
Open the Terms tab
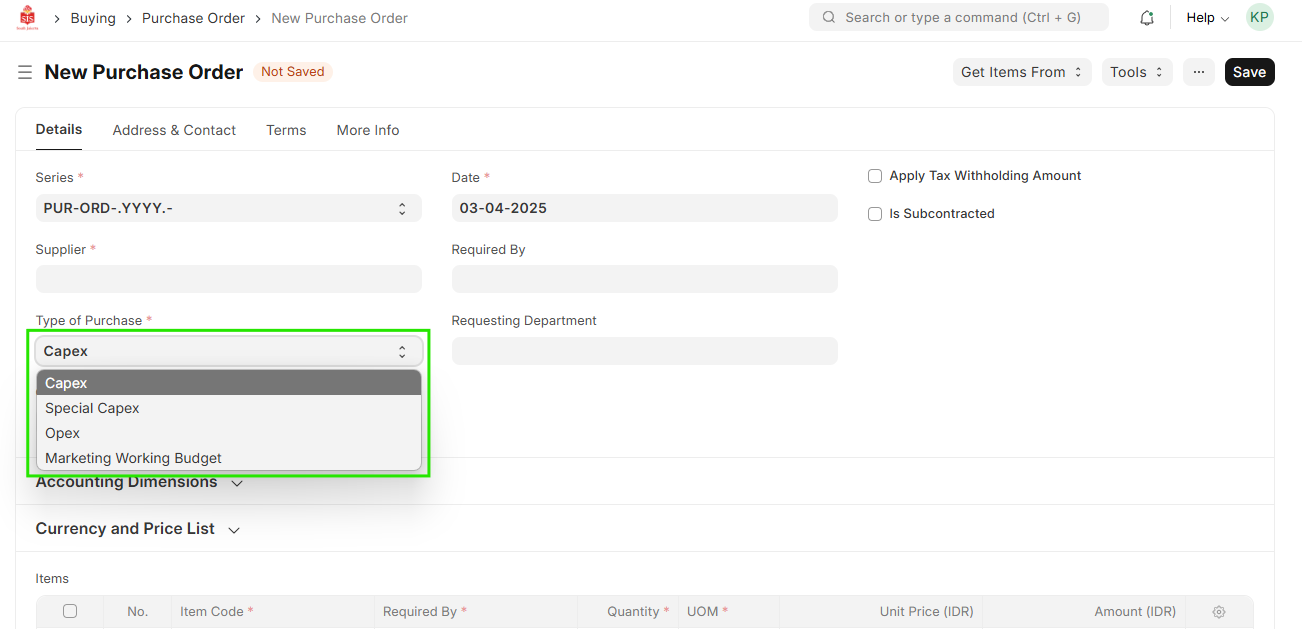(286, 130)
